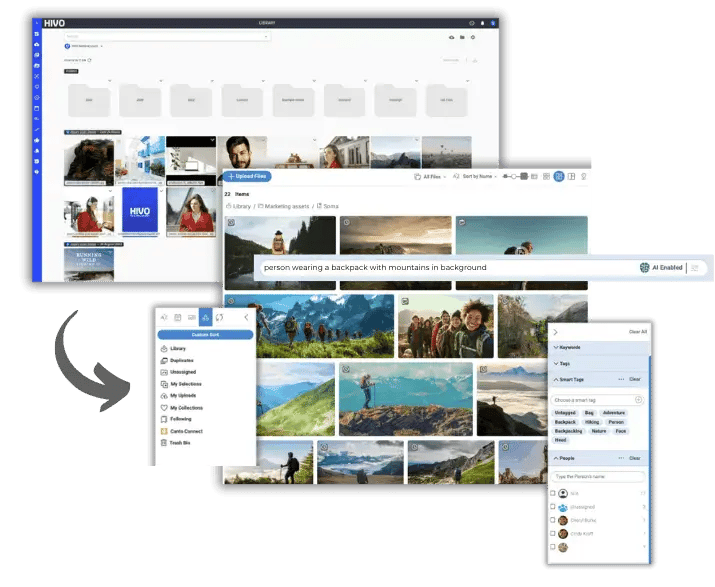Viewport: 715px width, 587px height.
Task: Expand the Tags filter section
Action: pos(566,363)
